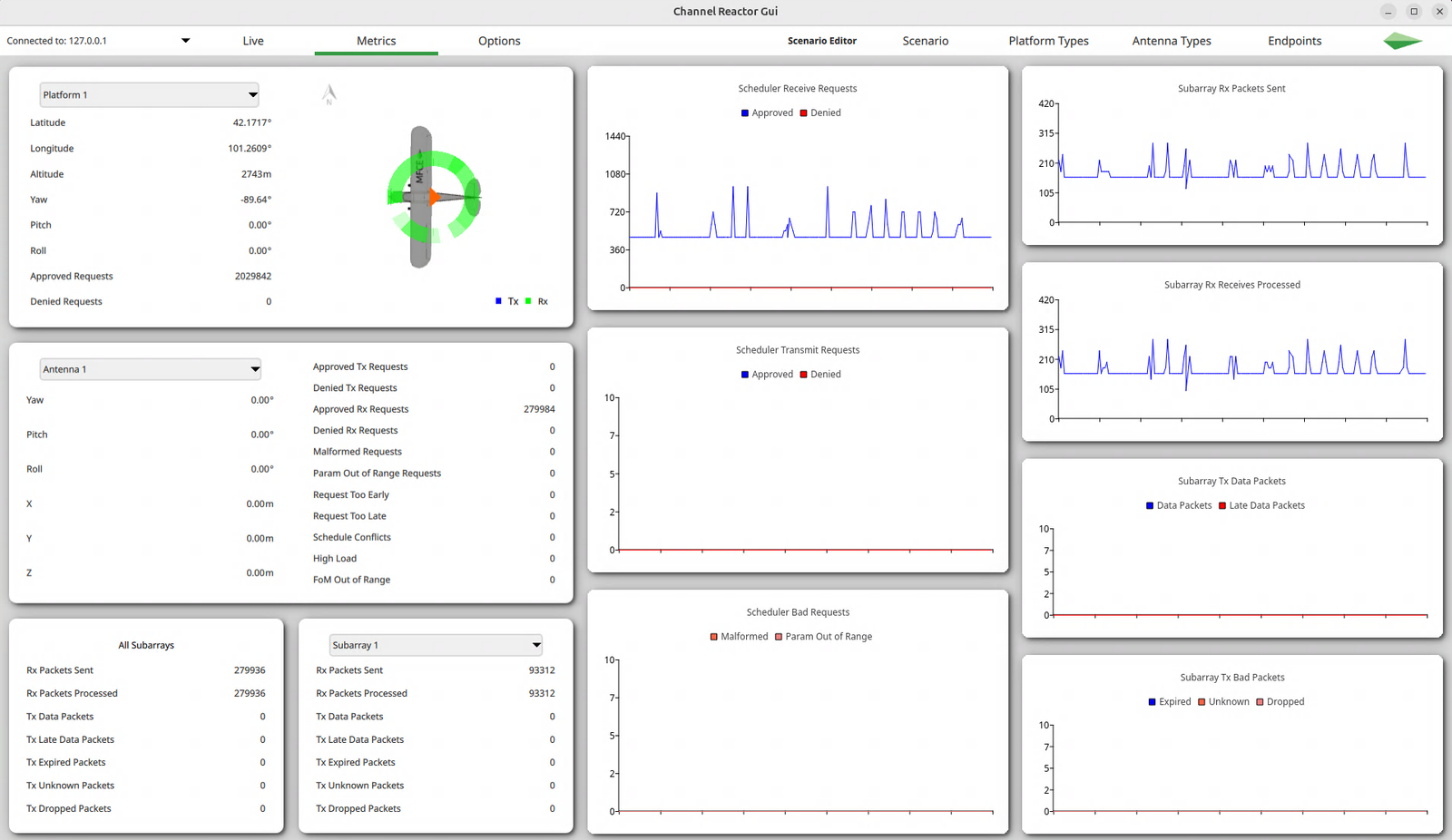Click the green connection status icon
Screen dimensions: 1452x840
tap(1402, 41)
